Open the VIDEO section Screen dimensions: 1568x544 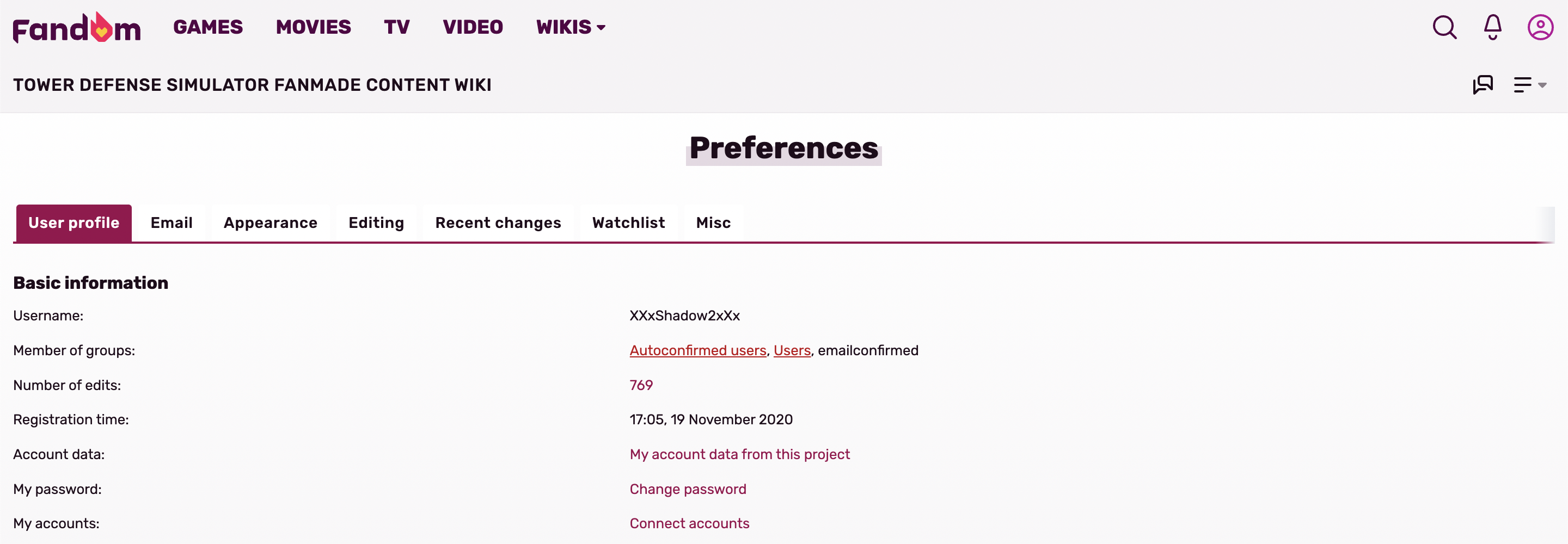[473, 27]
